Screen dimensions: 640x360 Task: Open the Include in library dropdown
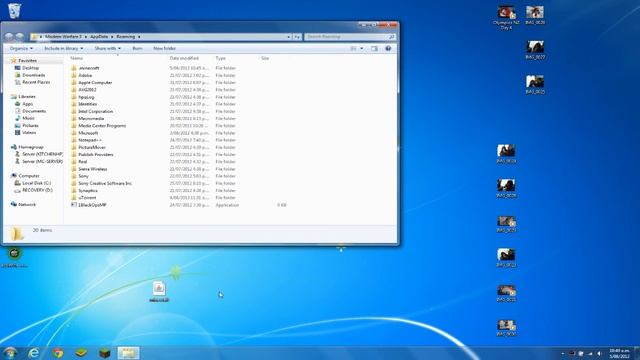(64, 48)
